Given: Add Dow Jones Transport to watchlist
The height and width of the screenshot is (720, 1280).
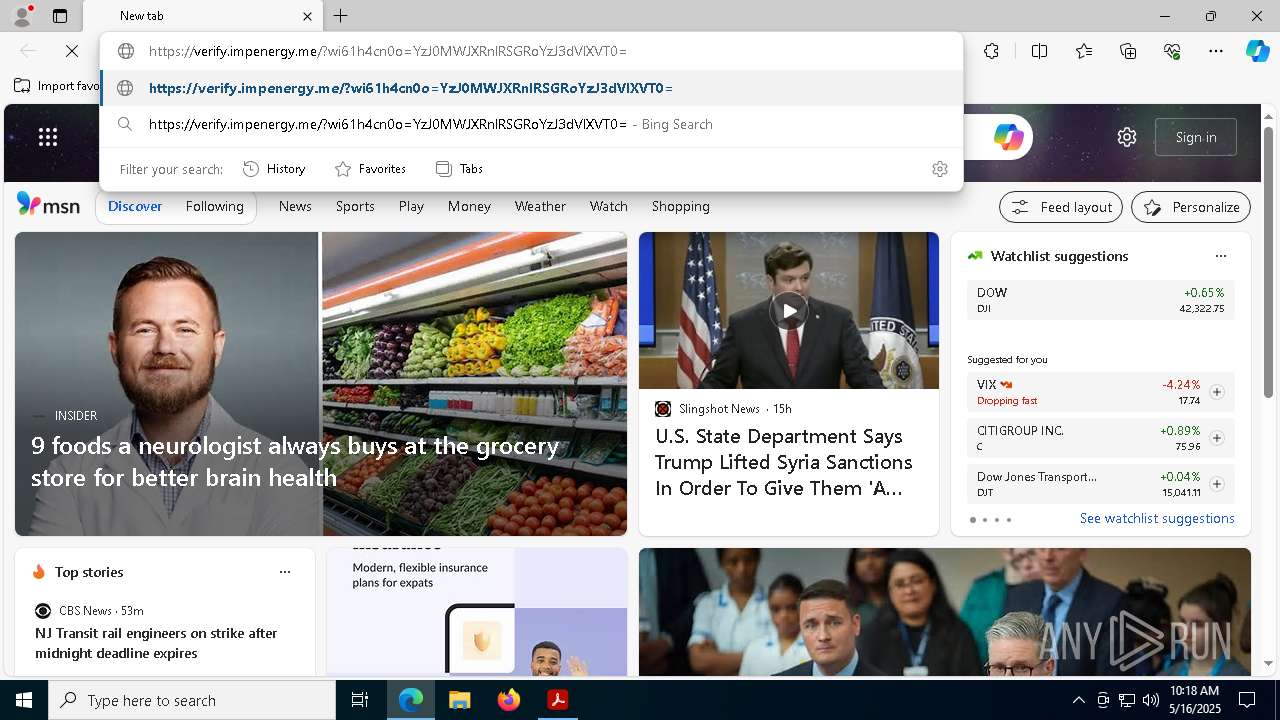Looking at the screenshot, I should coord(1217,484).
